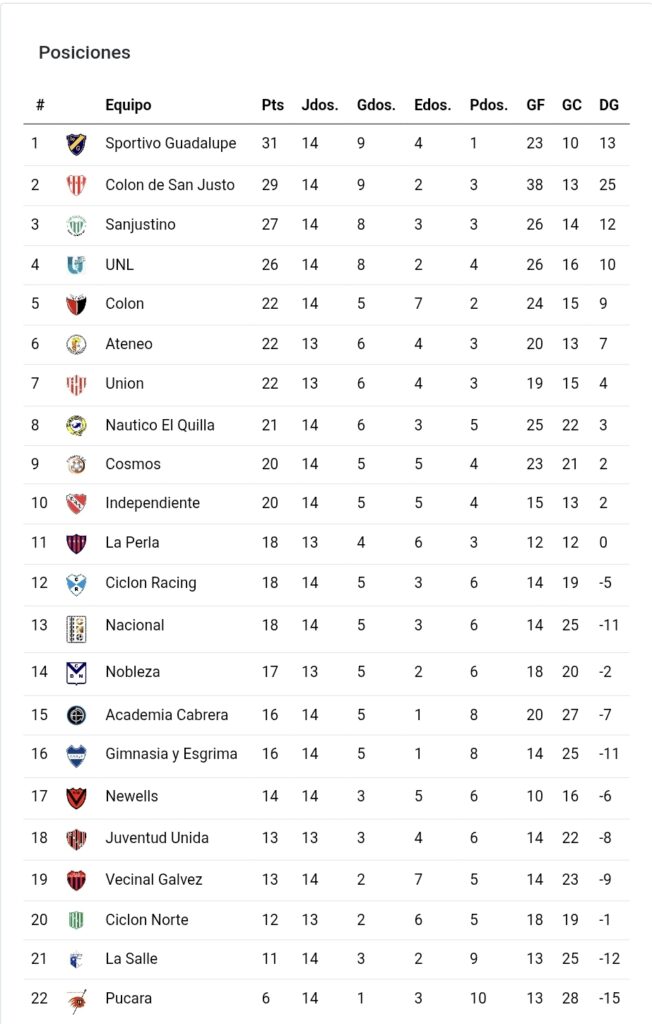Open the Sanjustino team name
This screenshot has height=1024, width=652.
tap(140, 225)
